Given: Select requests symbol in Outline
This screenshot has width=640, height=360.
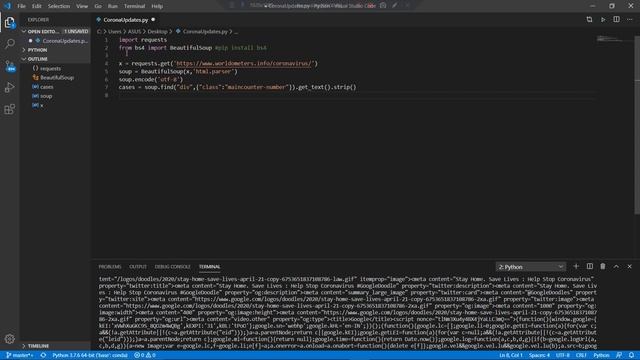Looking at the screenshot, I should point(50,69).
